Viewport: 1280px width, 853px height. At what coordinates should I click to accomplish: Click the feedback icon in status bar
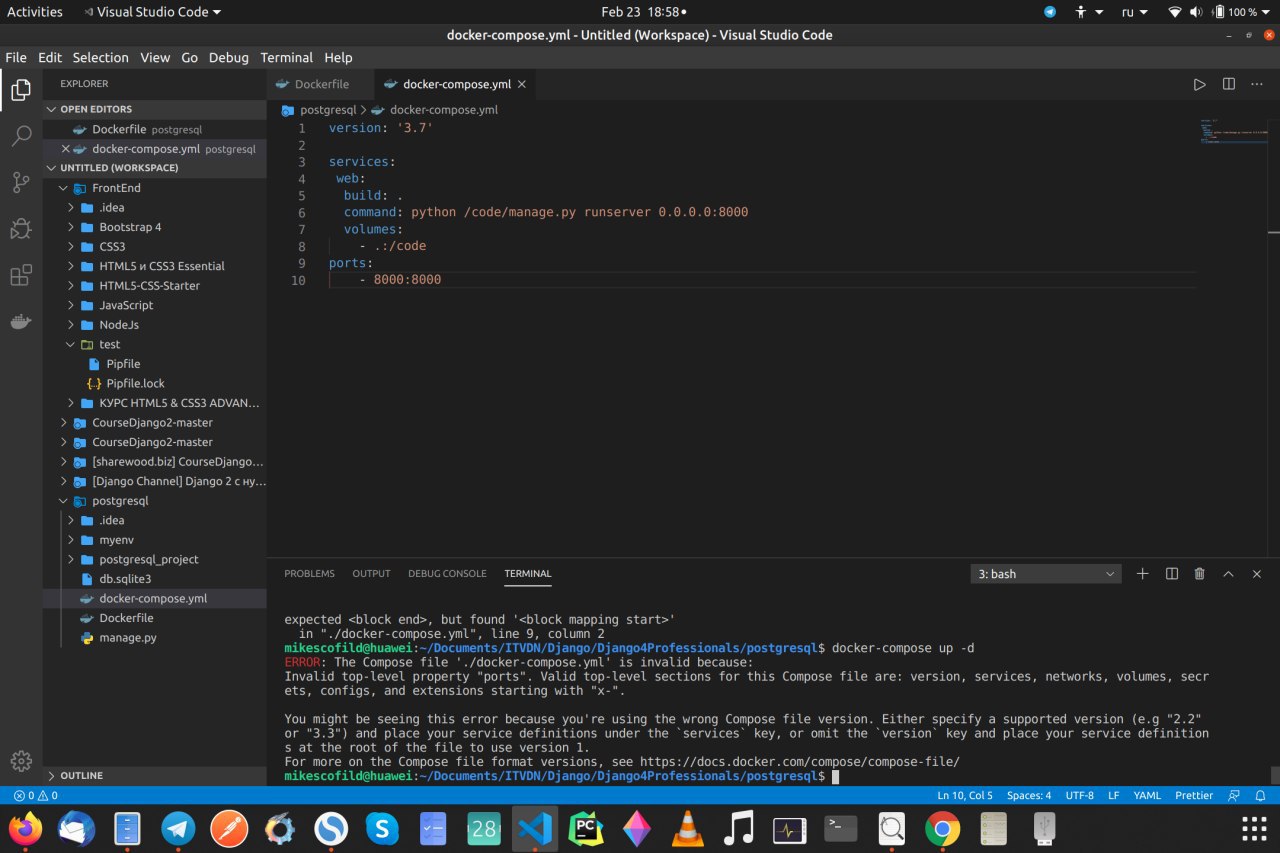pos(1234,796)
